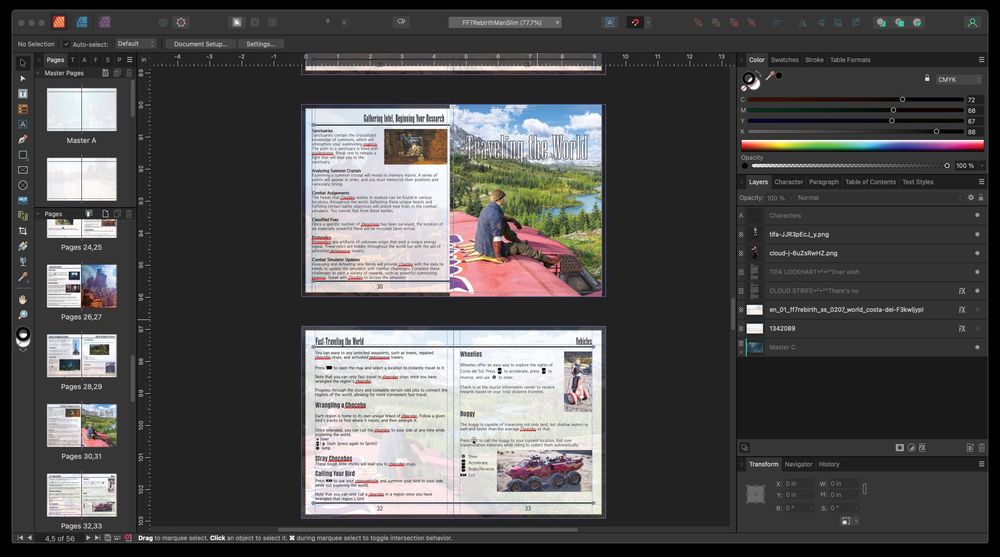Open the Table Formats tab
The width and height of the screenshot is (1000, 557).
coord(850,60)
